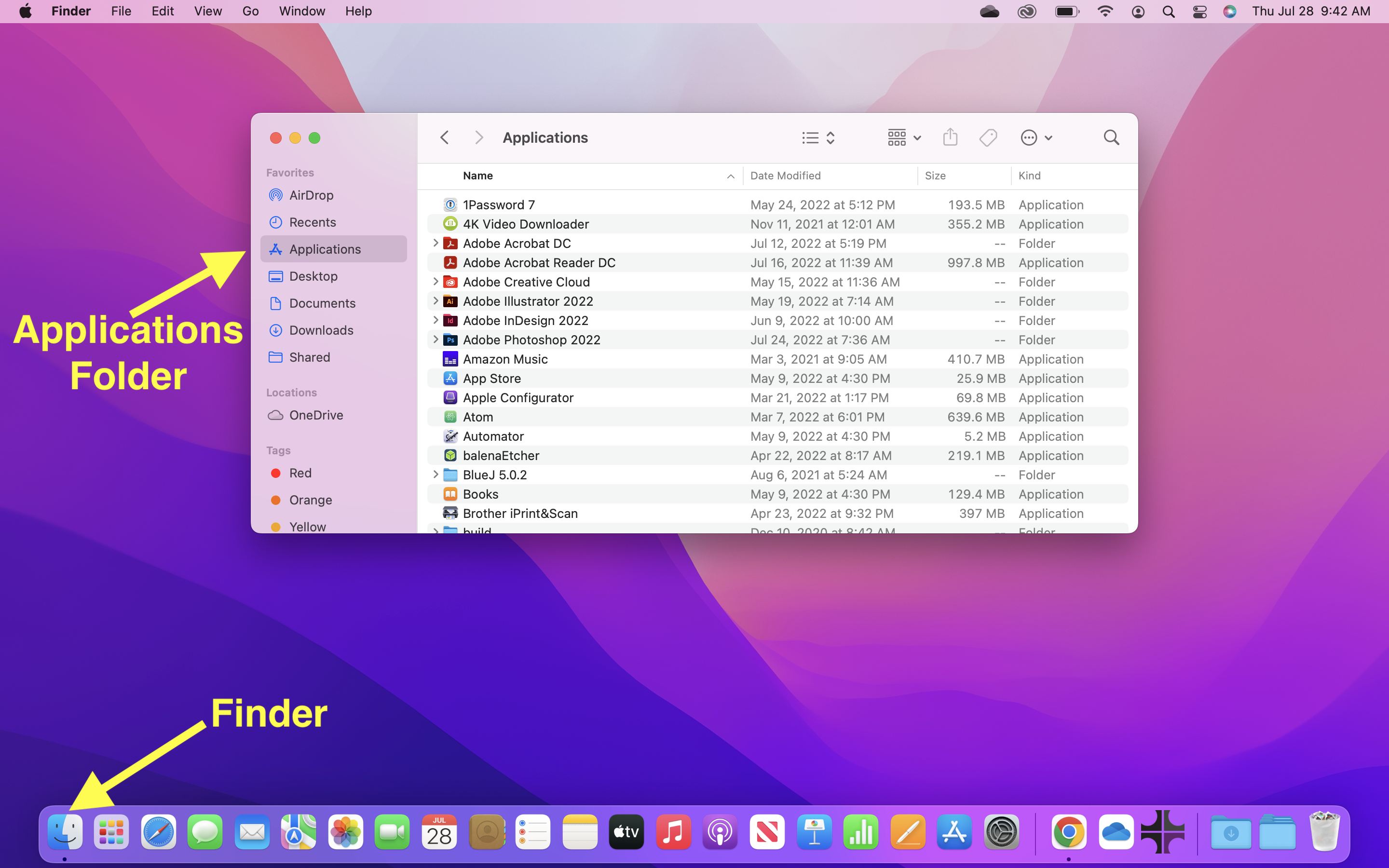Viewport: 1389px width, 868px height.
Task: Launch Photos from the Dock
Action: click(x=345, y=832)
